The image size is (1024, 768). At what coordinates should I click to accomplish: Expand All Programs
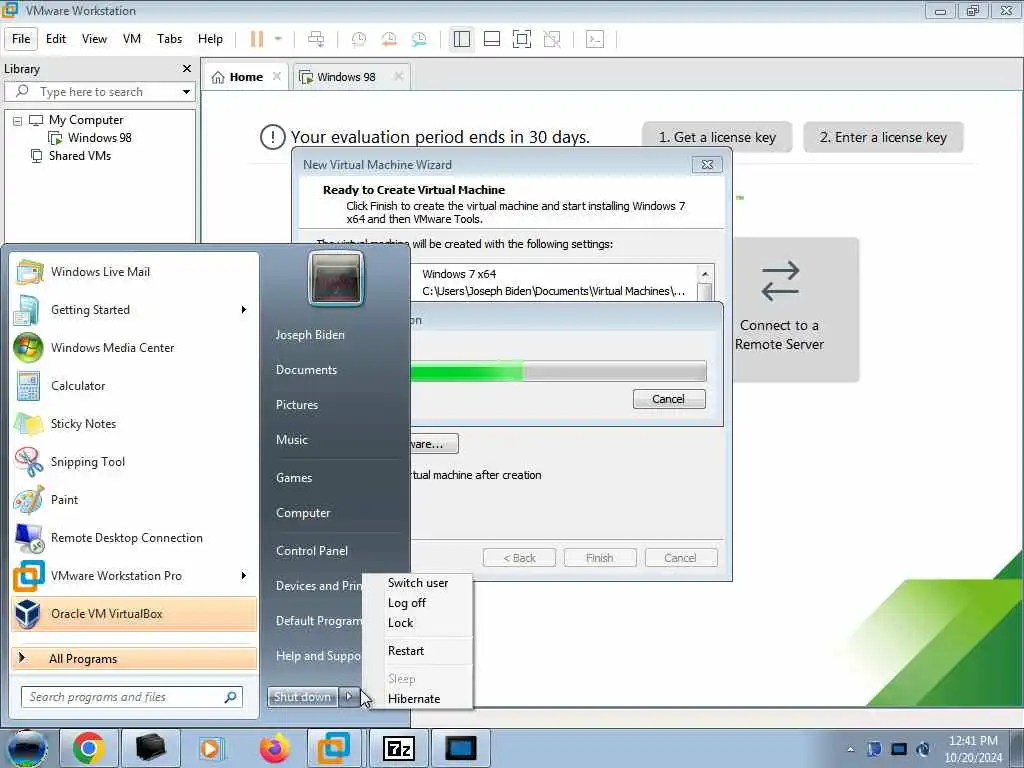(135, 658)
